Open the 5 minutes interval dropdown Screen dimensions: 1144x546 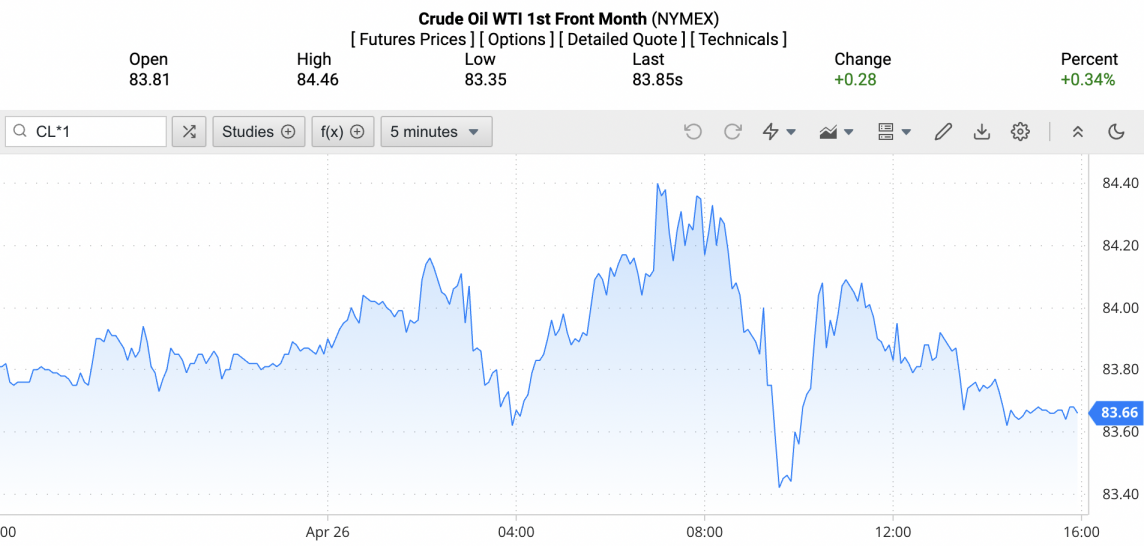tap(436, 132)
